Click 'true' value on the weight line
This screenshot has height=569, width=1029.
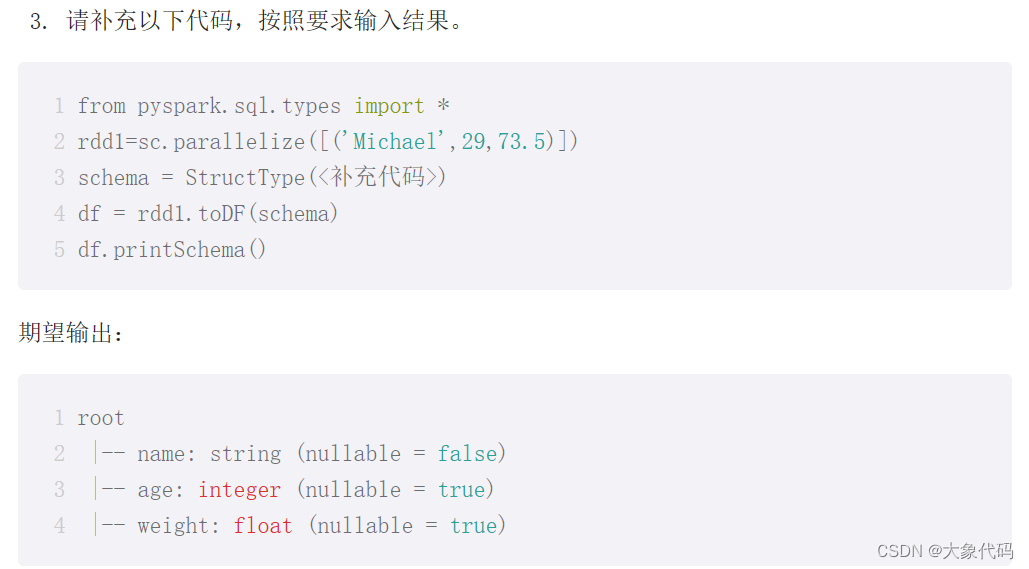point(473,526)
